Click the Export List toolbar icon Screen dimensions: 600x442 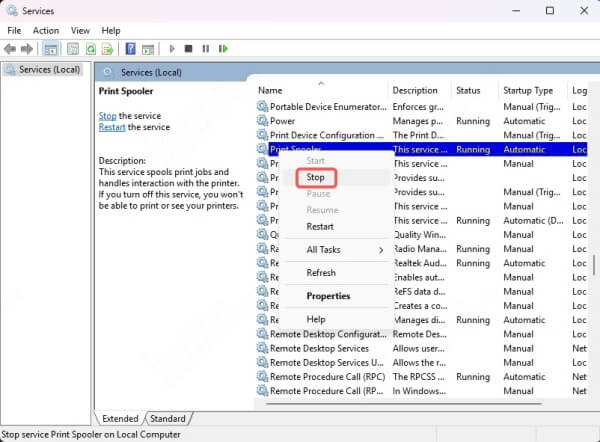pos(108,49)
